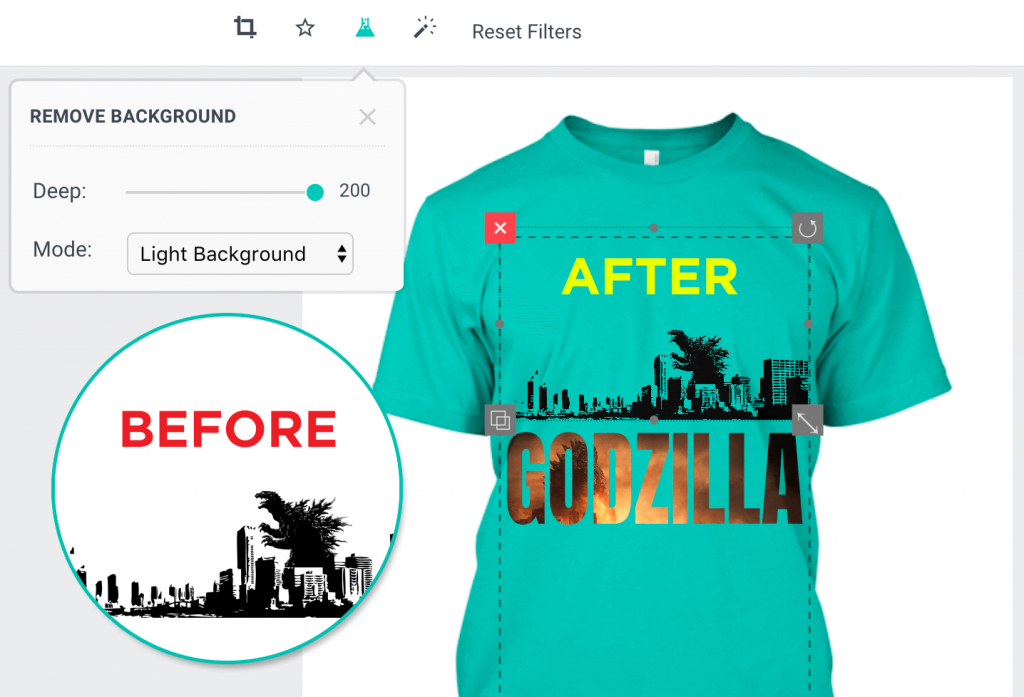Click the REMOVE BACKGROUND heading
The width and height of the screenshot is (1024, 697).
click(133, 116)
